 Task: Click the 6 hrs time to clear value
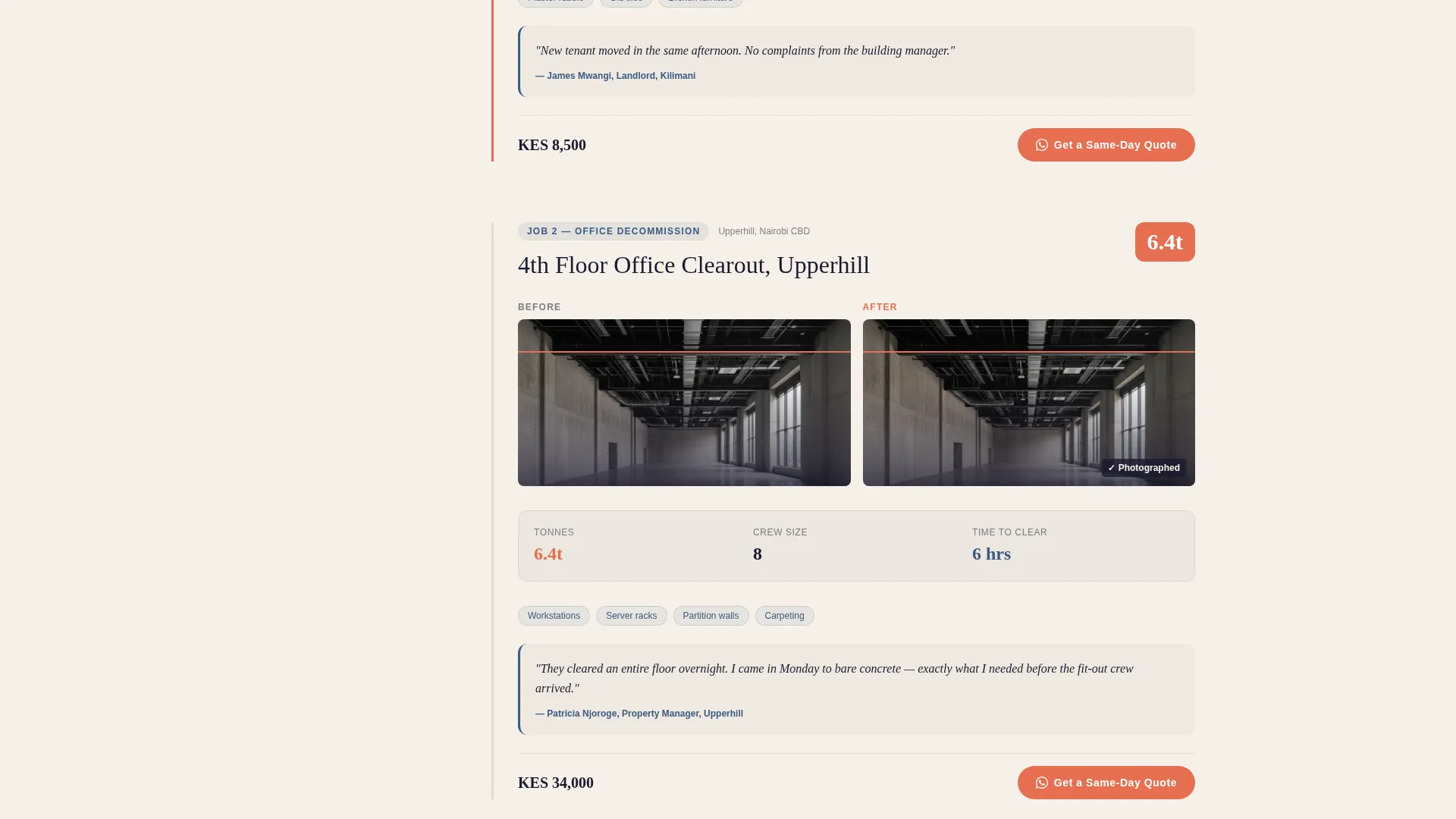991,554
